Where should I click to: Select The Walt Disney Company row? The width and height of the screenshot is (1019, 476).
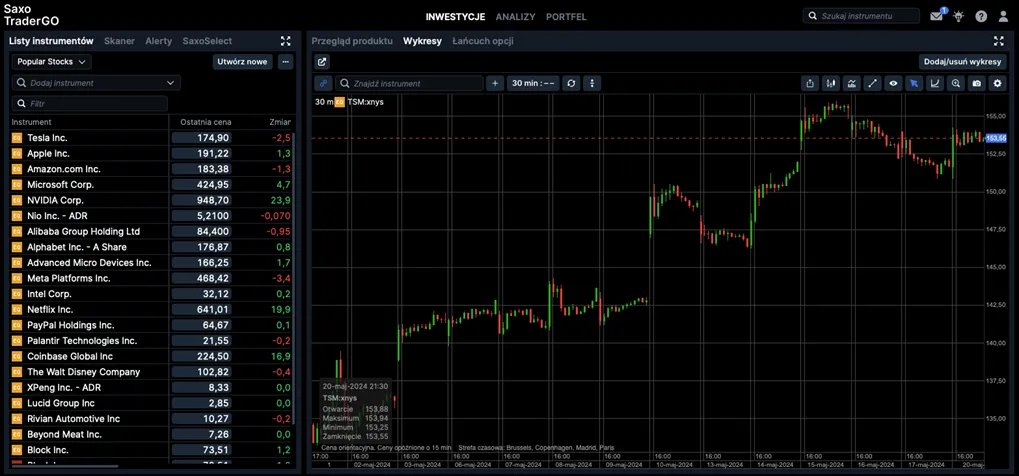pos(151,372)
